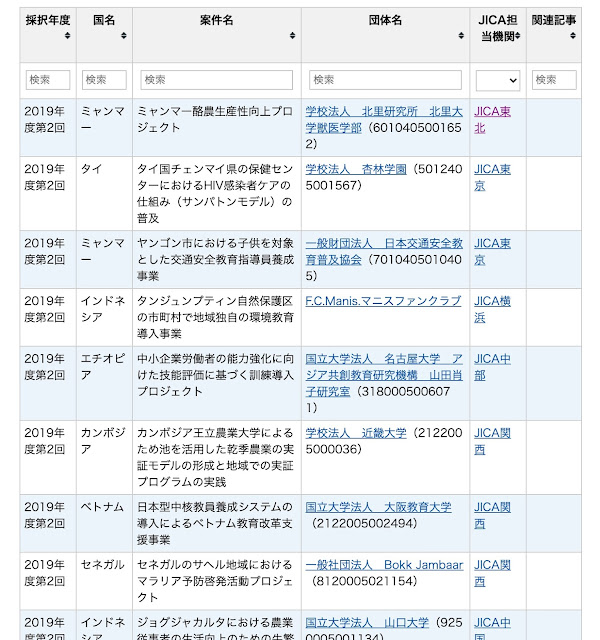The height and width of the screenshot is (640, 600).
Task: Select the エチオピア country cell
Action: 104,383
